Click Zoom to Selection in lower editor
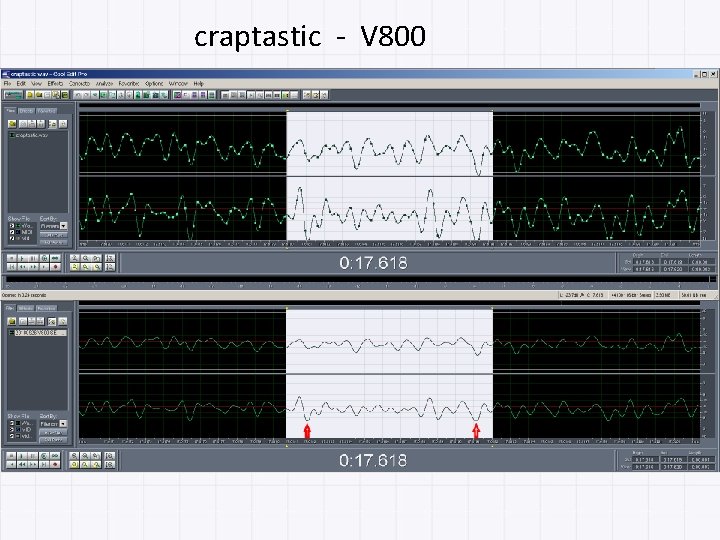Image resolution: width=720 pixels, height=540 pixels. click(x=74, y=465)
